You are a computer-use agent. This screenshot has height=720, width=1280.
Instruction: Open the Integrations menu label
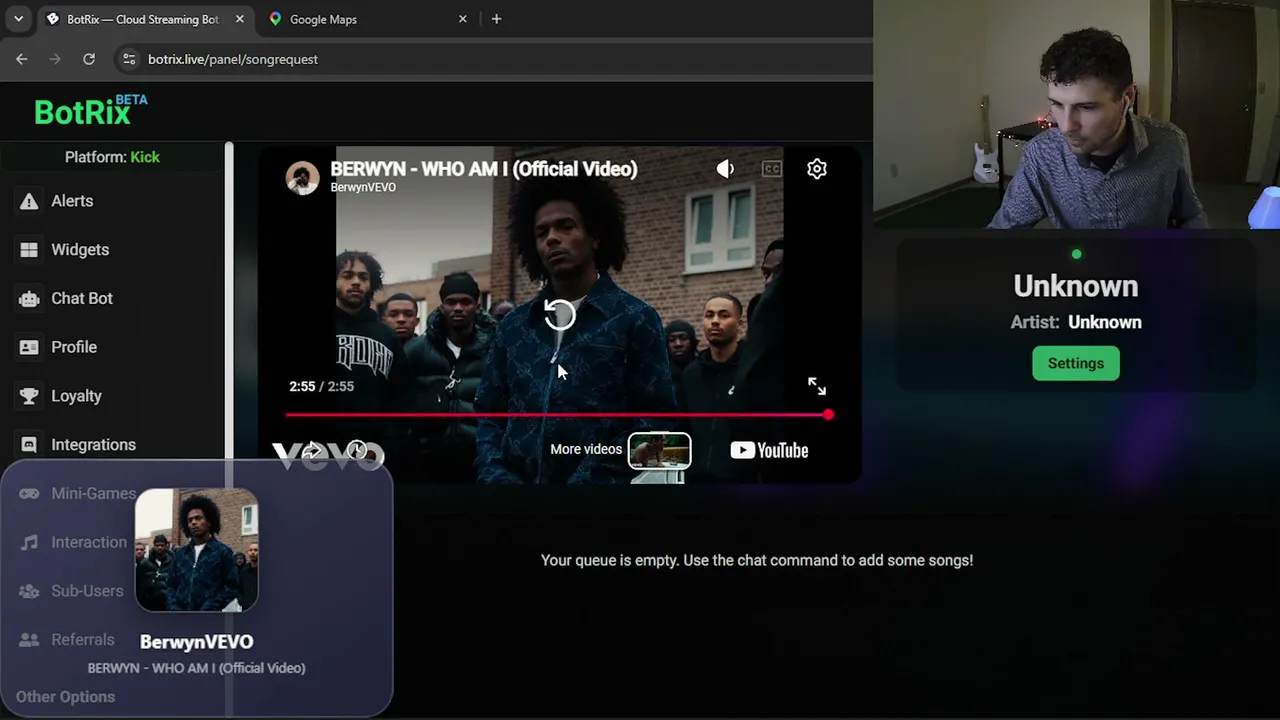[93, 445]
